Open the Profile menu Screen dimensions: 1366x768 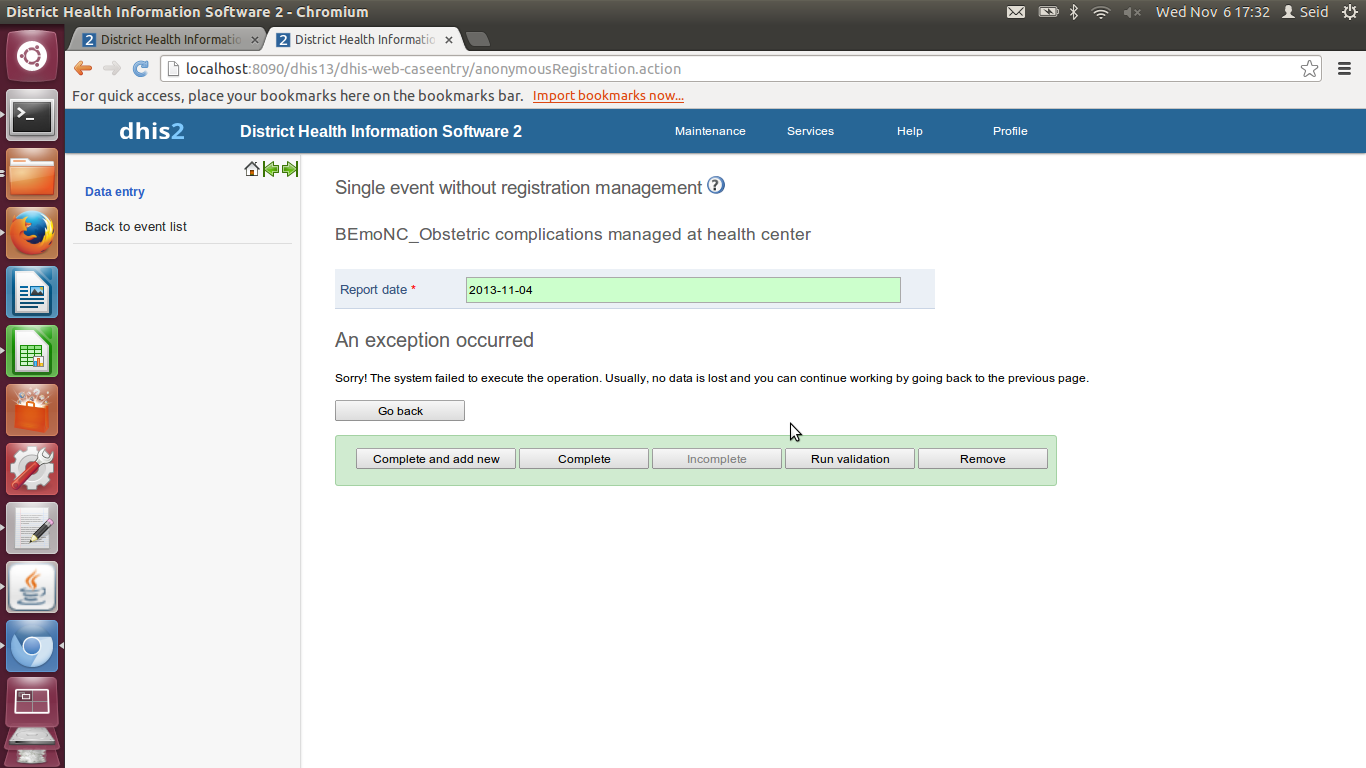(x=1010, y=131)
